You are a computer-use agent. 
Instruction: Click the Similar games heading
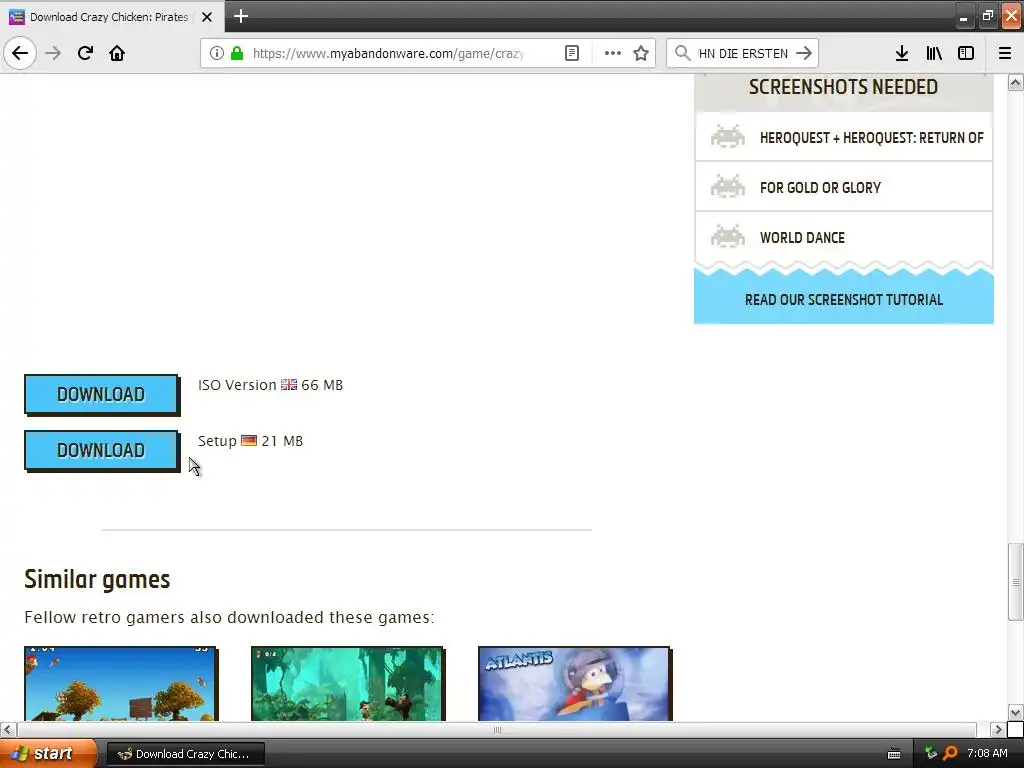[97, 579]
